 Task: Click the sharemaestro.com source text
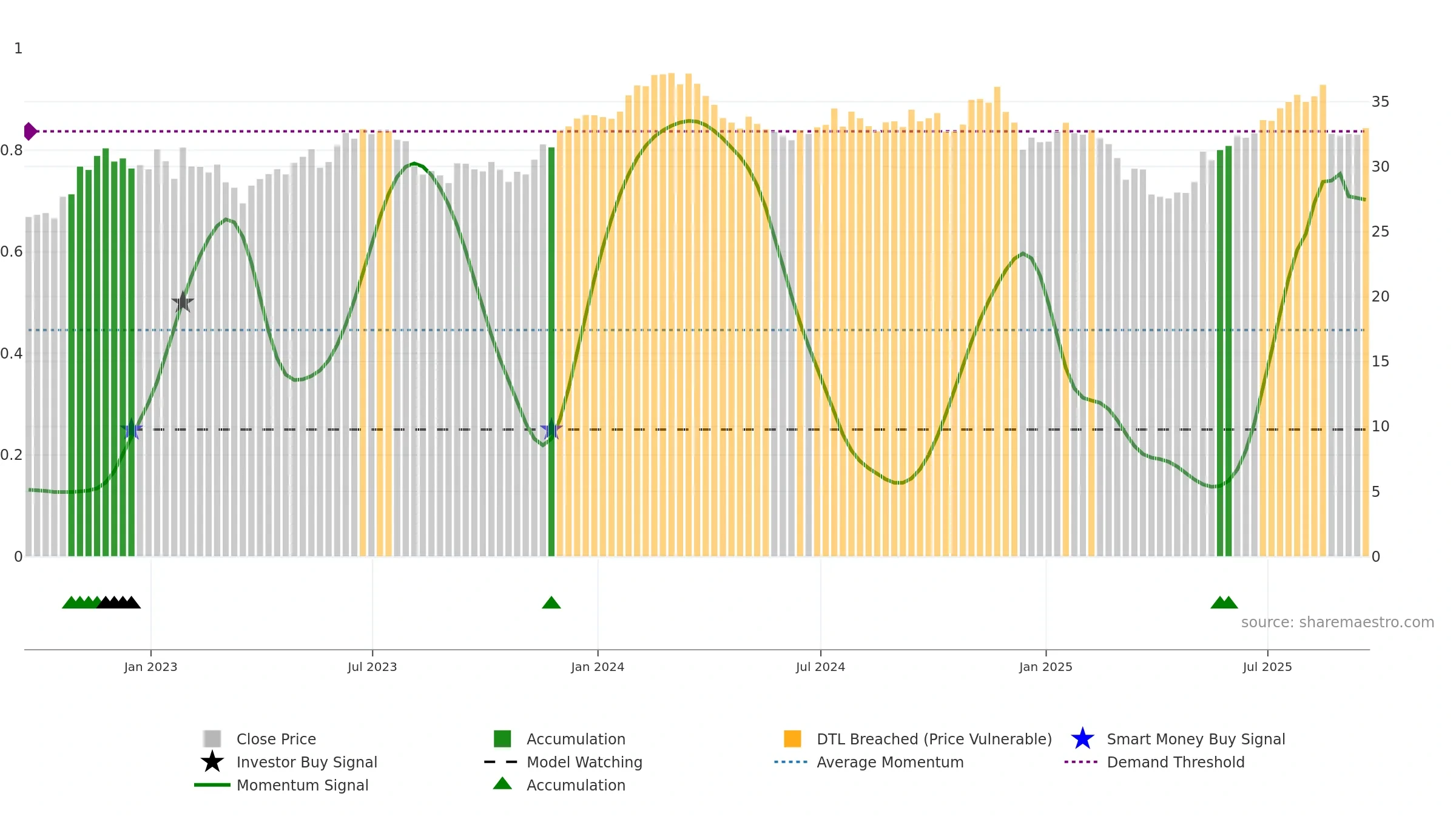coord(1338,622)
